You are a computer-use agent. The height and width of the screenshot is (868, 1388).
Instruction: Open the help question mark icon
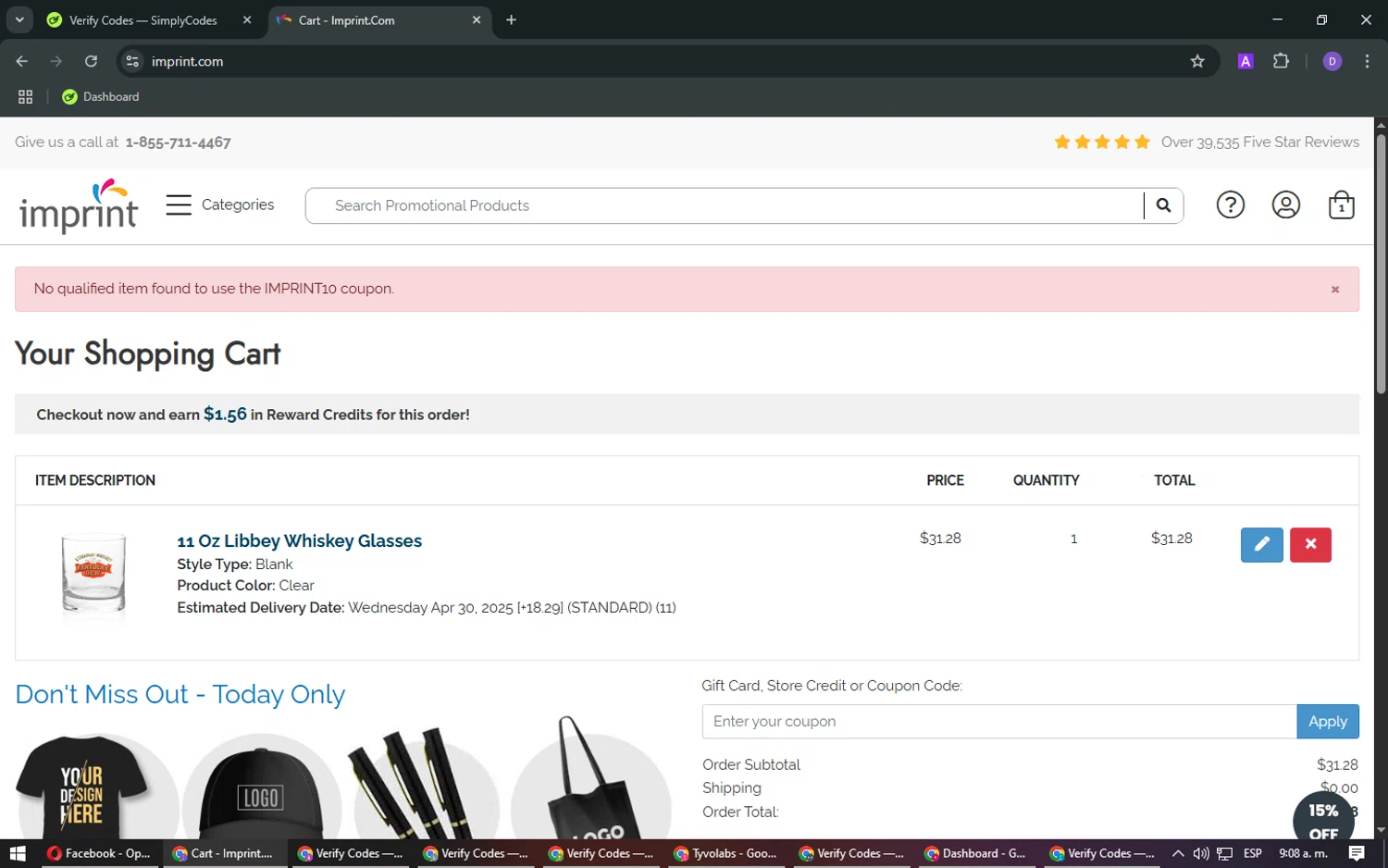(1230, 205)
